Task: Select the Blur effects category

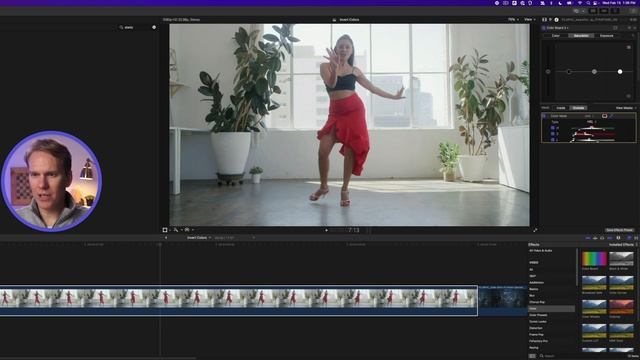Action: point(532,296)
